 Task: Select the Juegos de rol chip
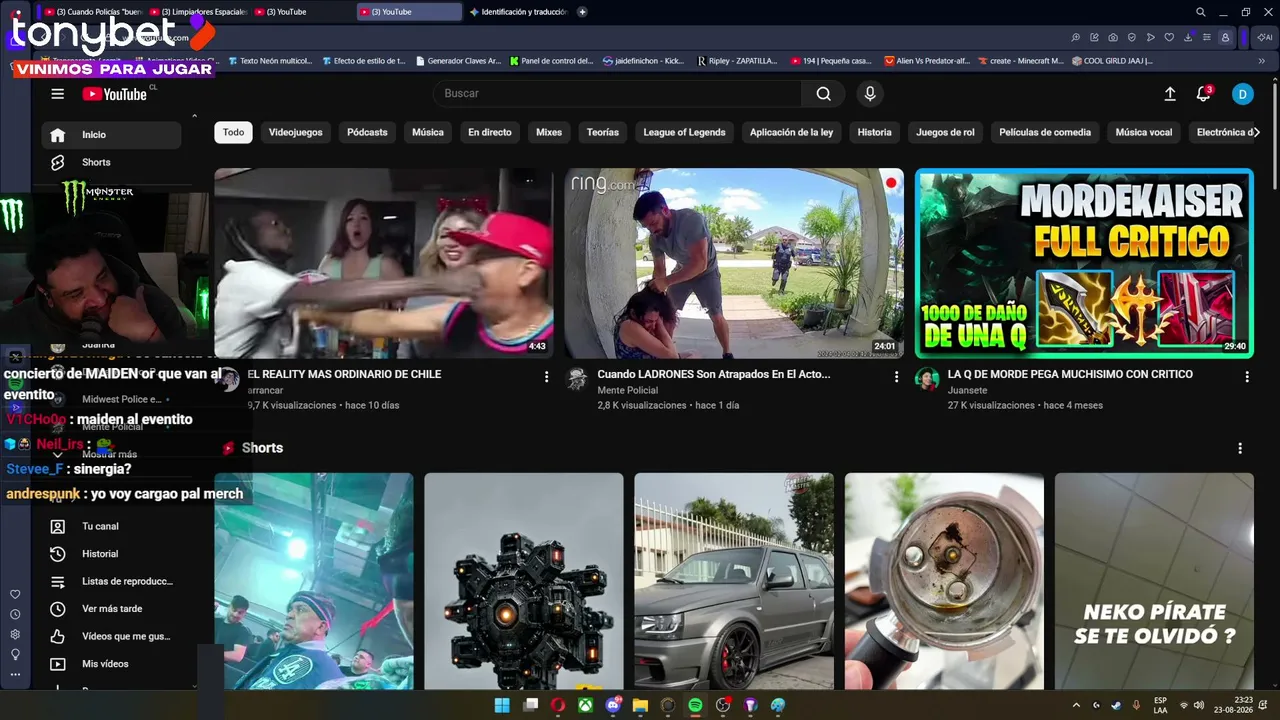pos(945,132)
